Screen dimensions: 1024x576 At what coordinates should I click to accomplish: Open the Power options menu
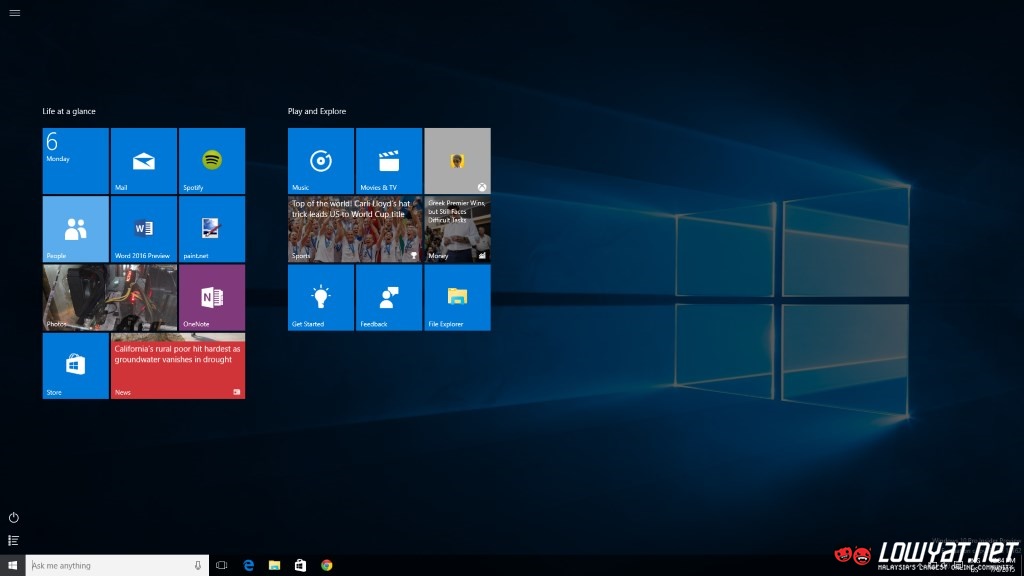[14, 517]
